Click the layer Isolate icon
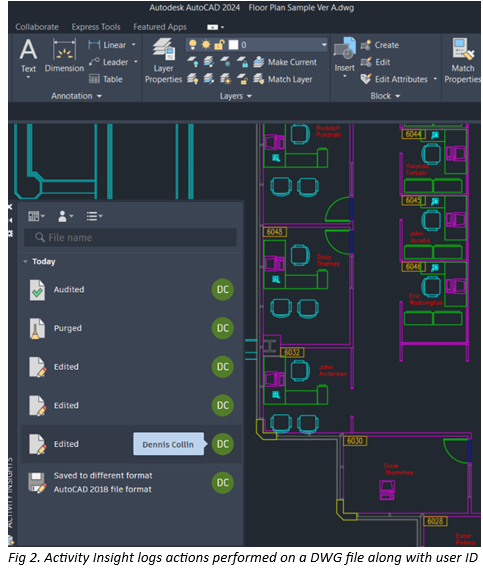Image resolution: width=483 pixels, height=570 pixels. (209, 62)
